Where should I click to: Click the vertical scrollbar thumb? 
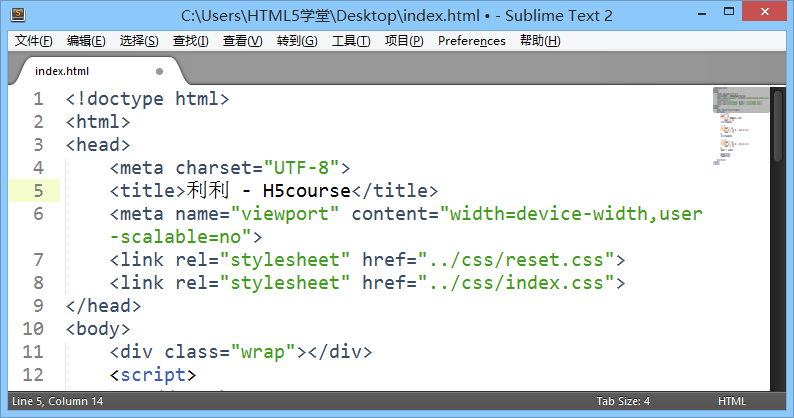pyautogui.click(x=778, y=125)
